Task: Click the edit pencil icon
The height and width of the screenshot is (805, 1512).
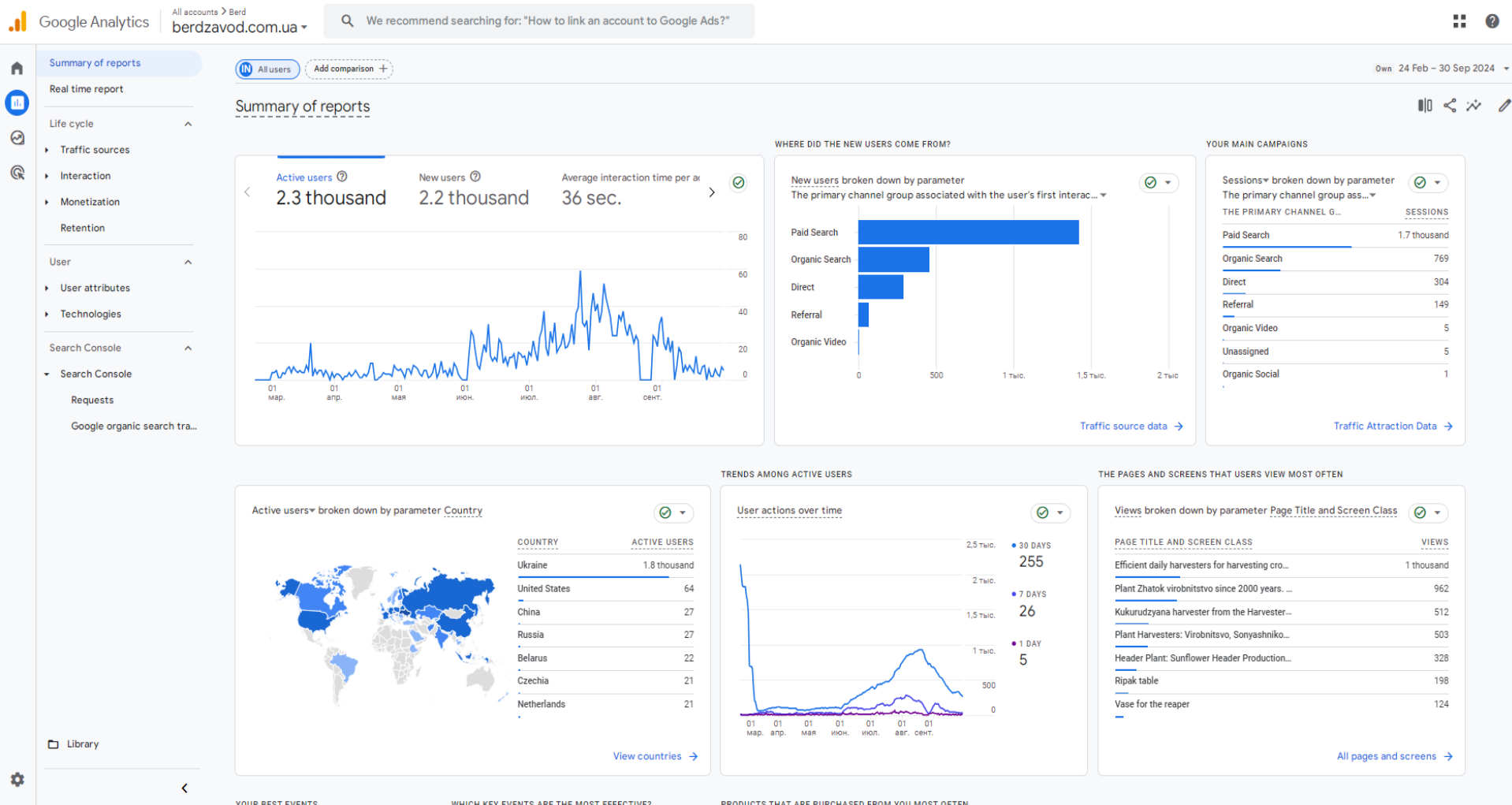Action: pos(1503,105)
